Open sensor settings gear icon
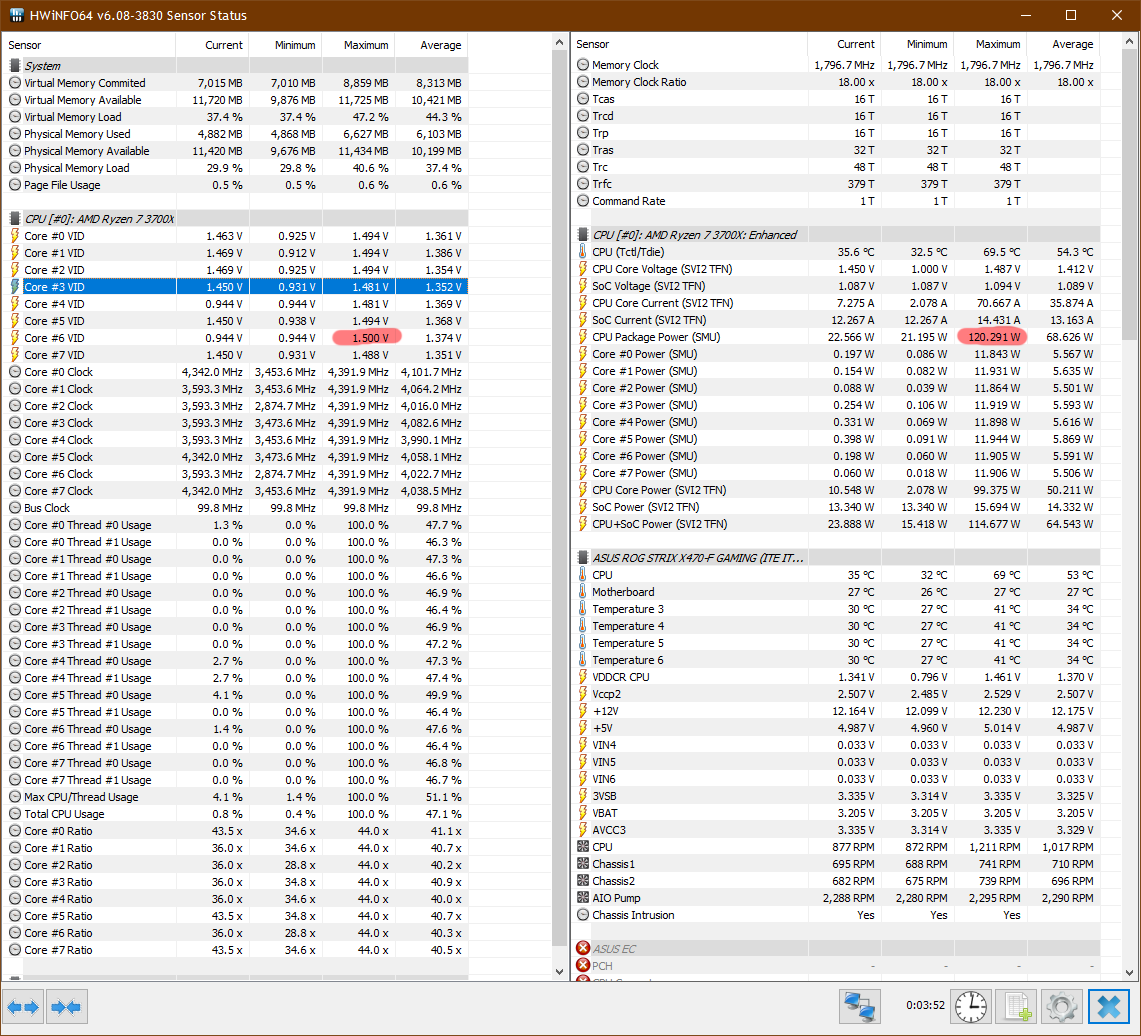 tap(1061, 1007)
